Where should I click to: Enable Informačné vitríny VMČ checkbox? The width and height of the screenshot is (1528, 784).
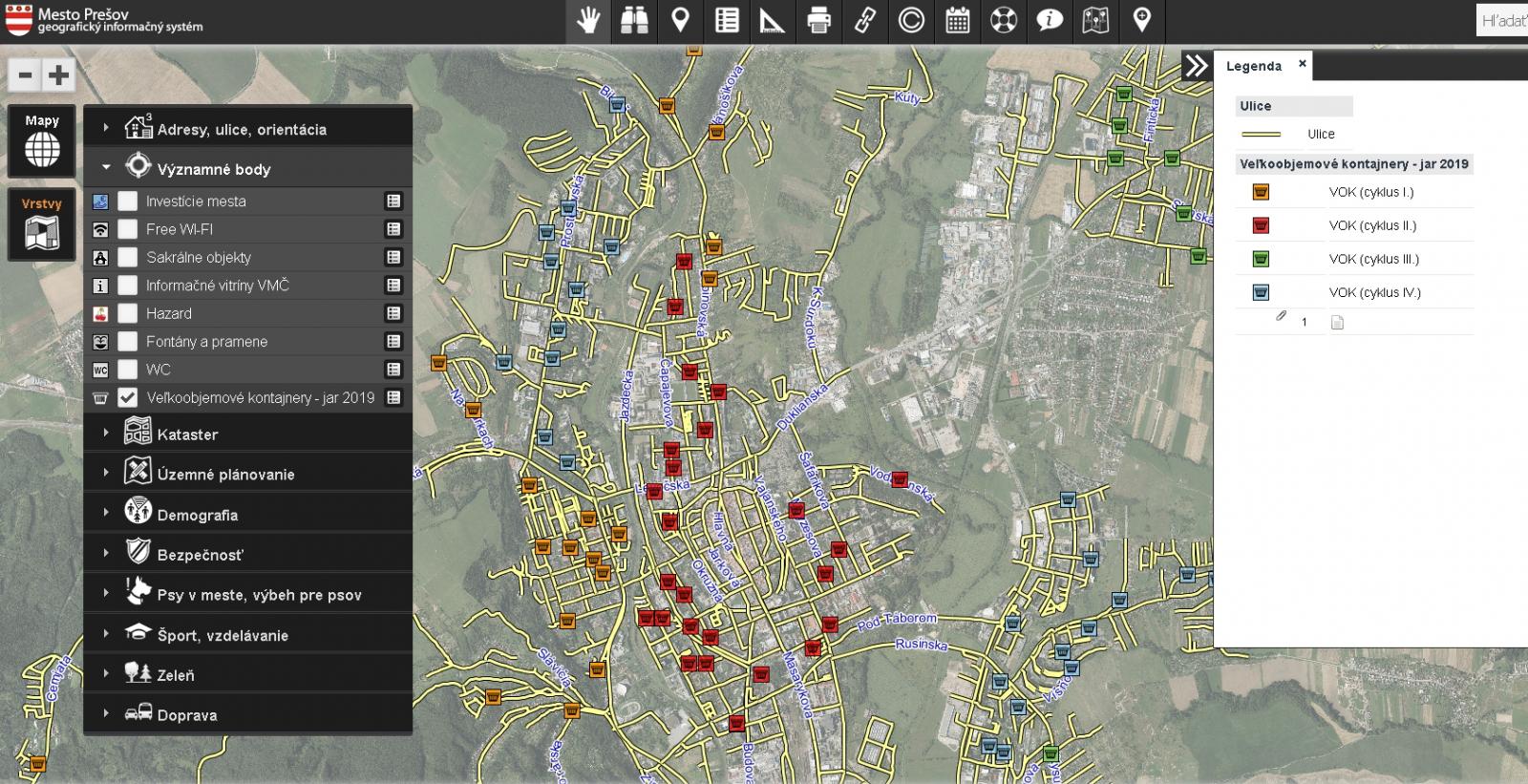click(128, 286)
